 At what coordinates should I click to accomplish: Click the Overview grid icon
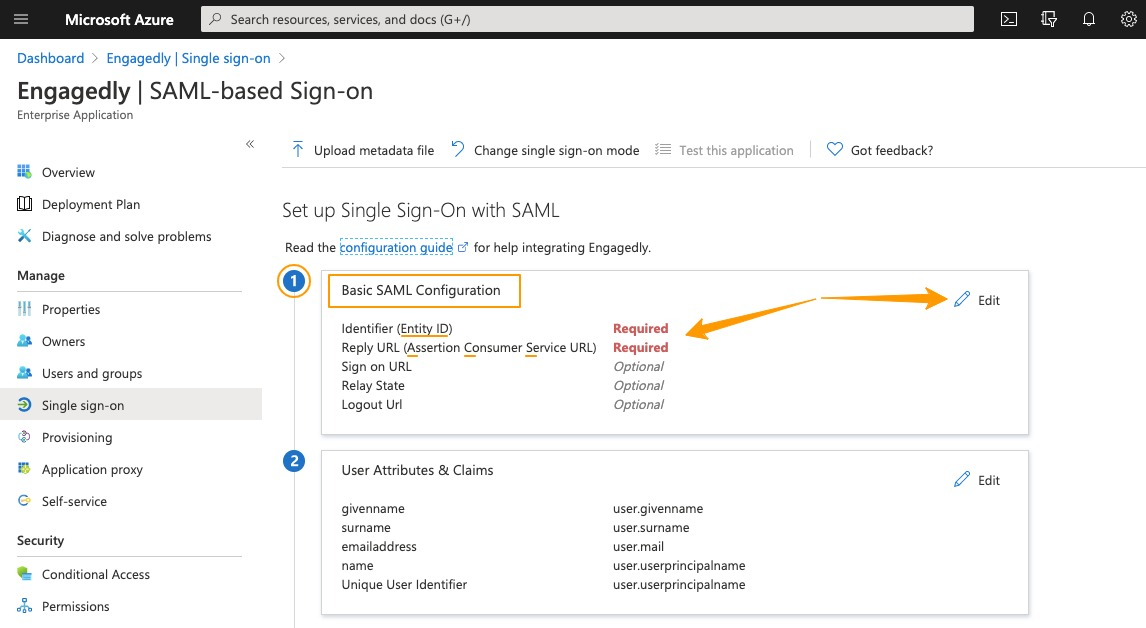24,172
